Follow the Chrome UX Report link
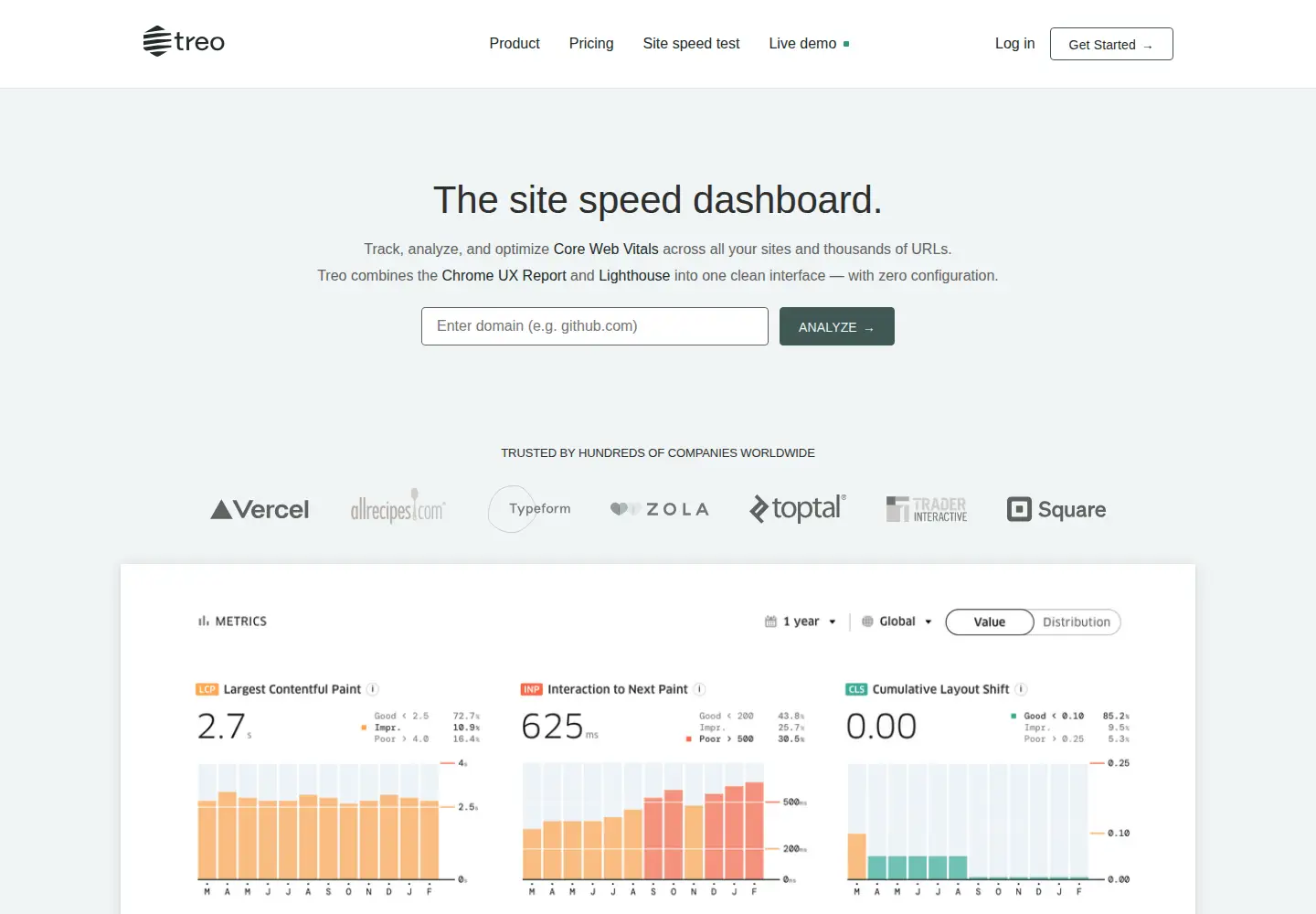1316x914 pixels. [504, 275]
